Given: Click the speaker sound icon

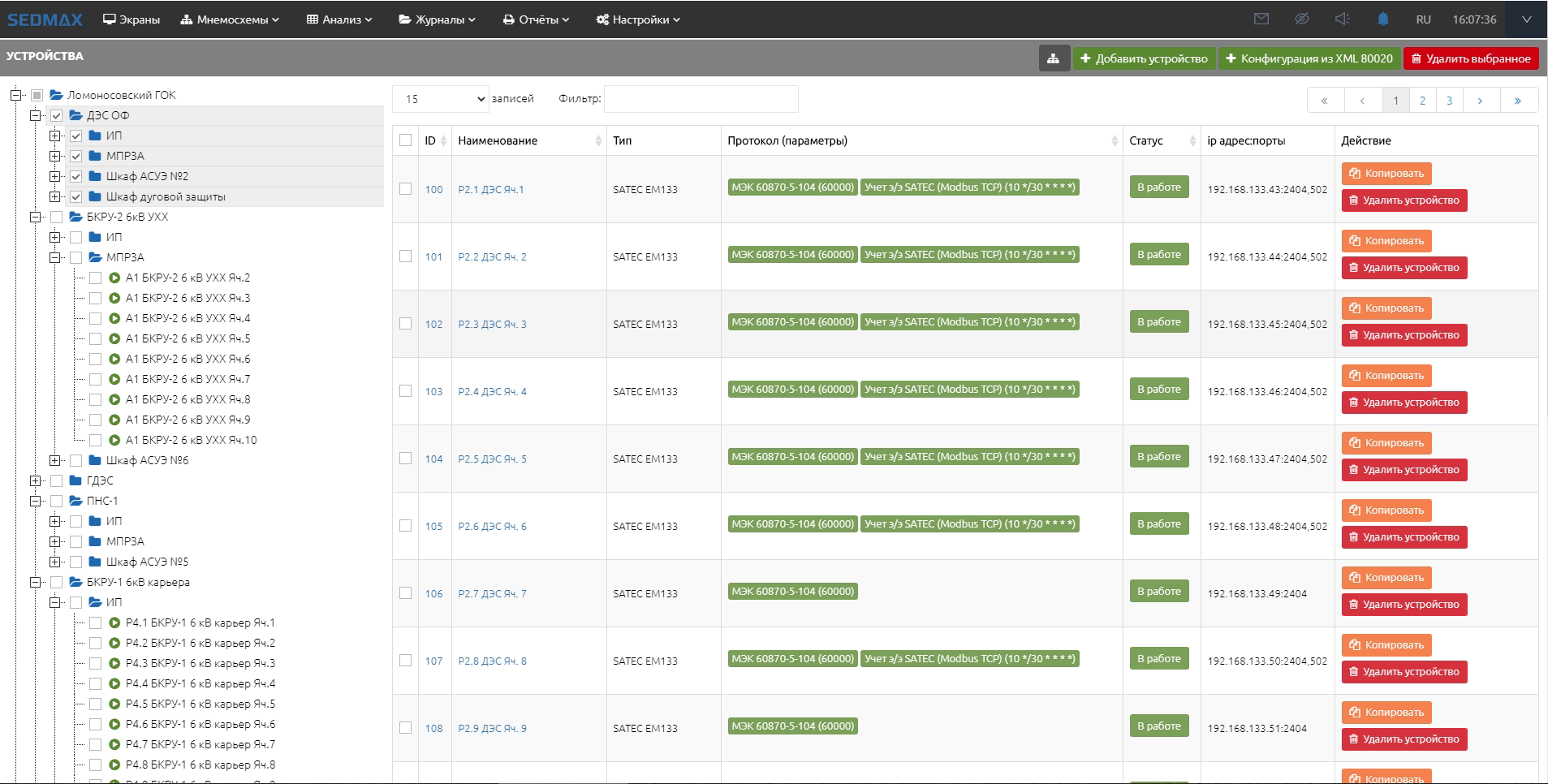Looking at the screenshot, I should point(1342,19).
